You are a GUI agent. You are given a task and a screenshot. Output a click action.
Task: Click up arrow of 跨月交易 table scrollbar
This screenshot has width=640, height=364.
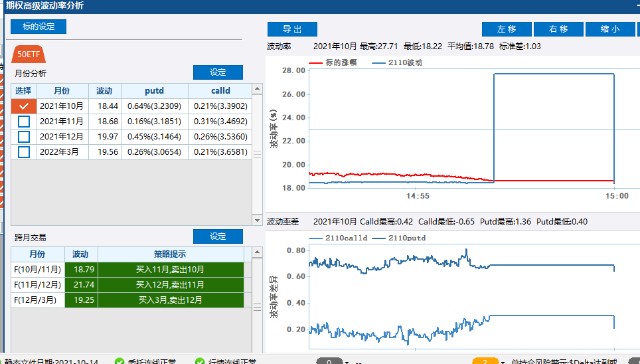(x=257, y=252)
